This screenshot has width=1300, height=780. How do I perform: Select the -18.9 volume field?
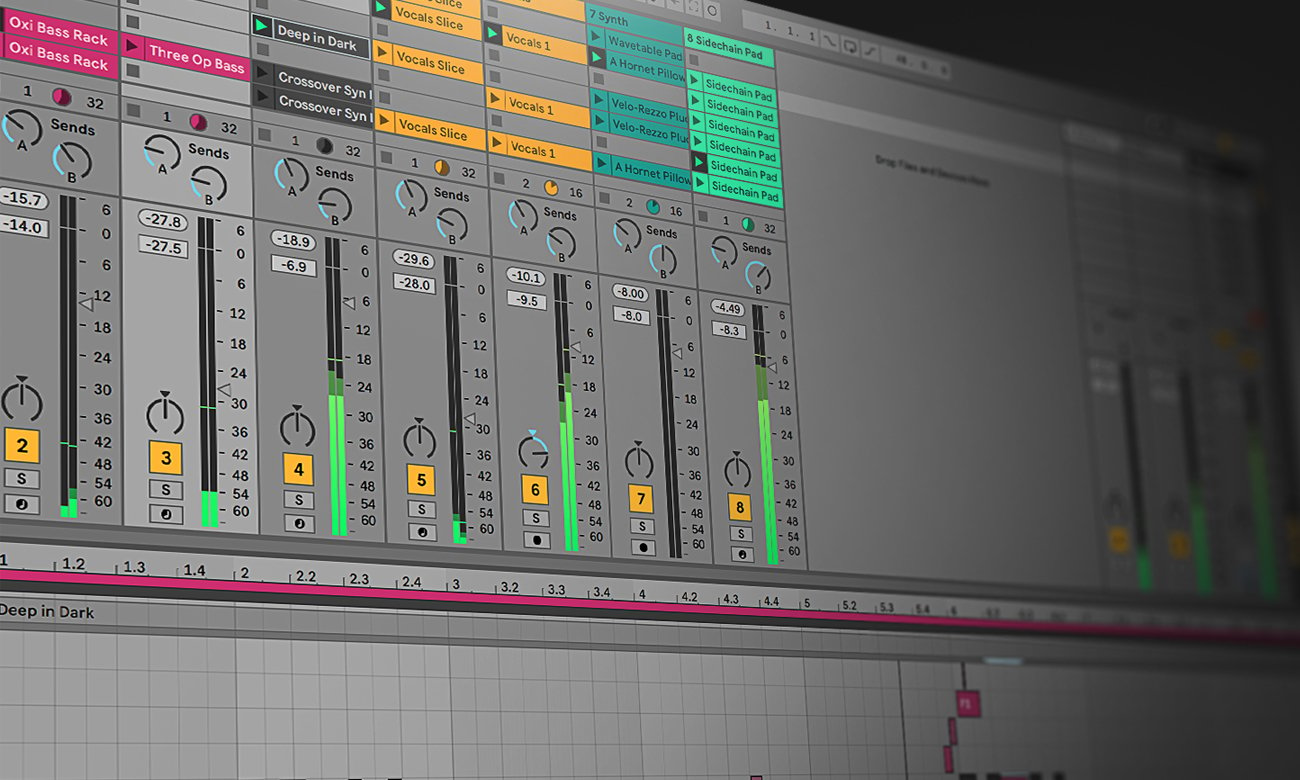(x=293, y=241)
